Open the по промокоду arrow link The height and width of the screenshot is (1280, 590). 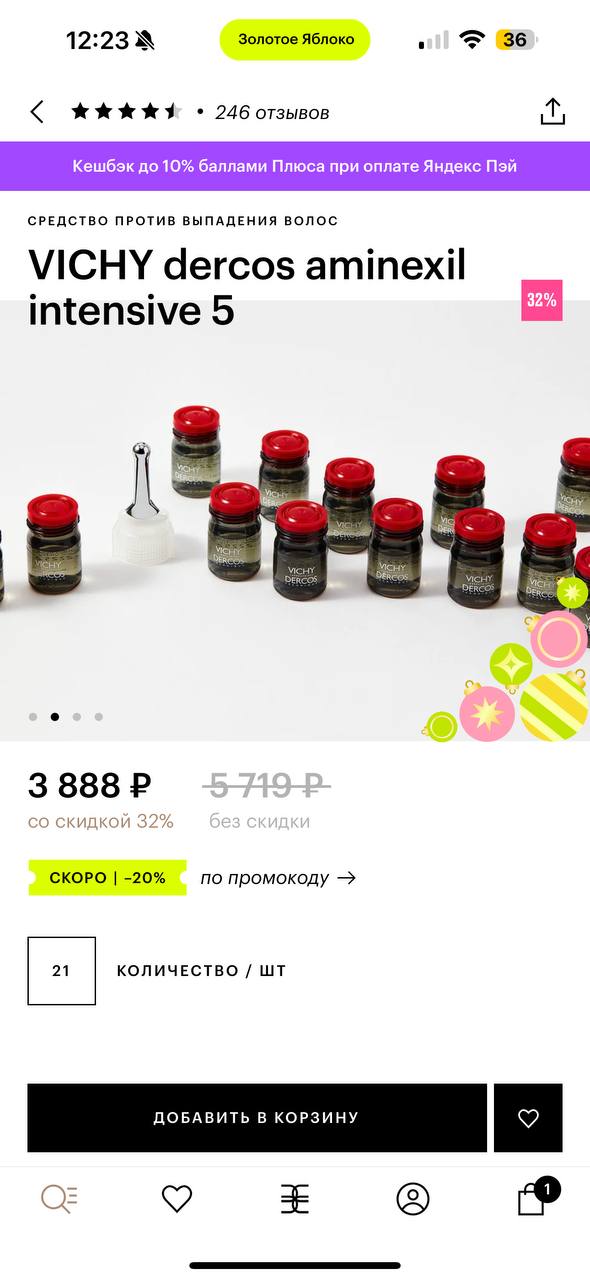pyautogui.click(x=278, y=878)
